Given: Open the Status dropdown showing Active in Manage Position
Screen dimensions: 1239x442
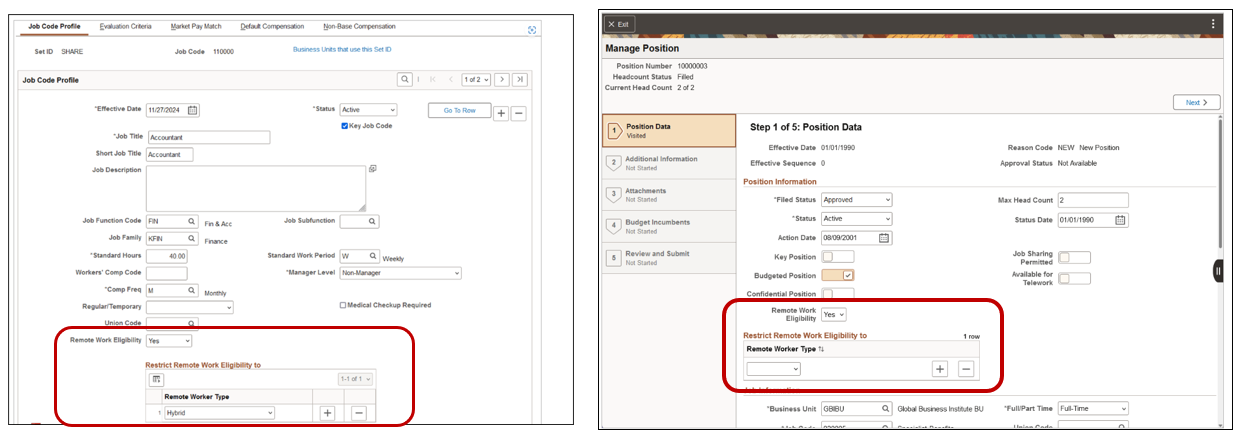Looking at the screenshot, I should point(856,218).
